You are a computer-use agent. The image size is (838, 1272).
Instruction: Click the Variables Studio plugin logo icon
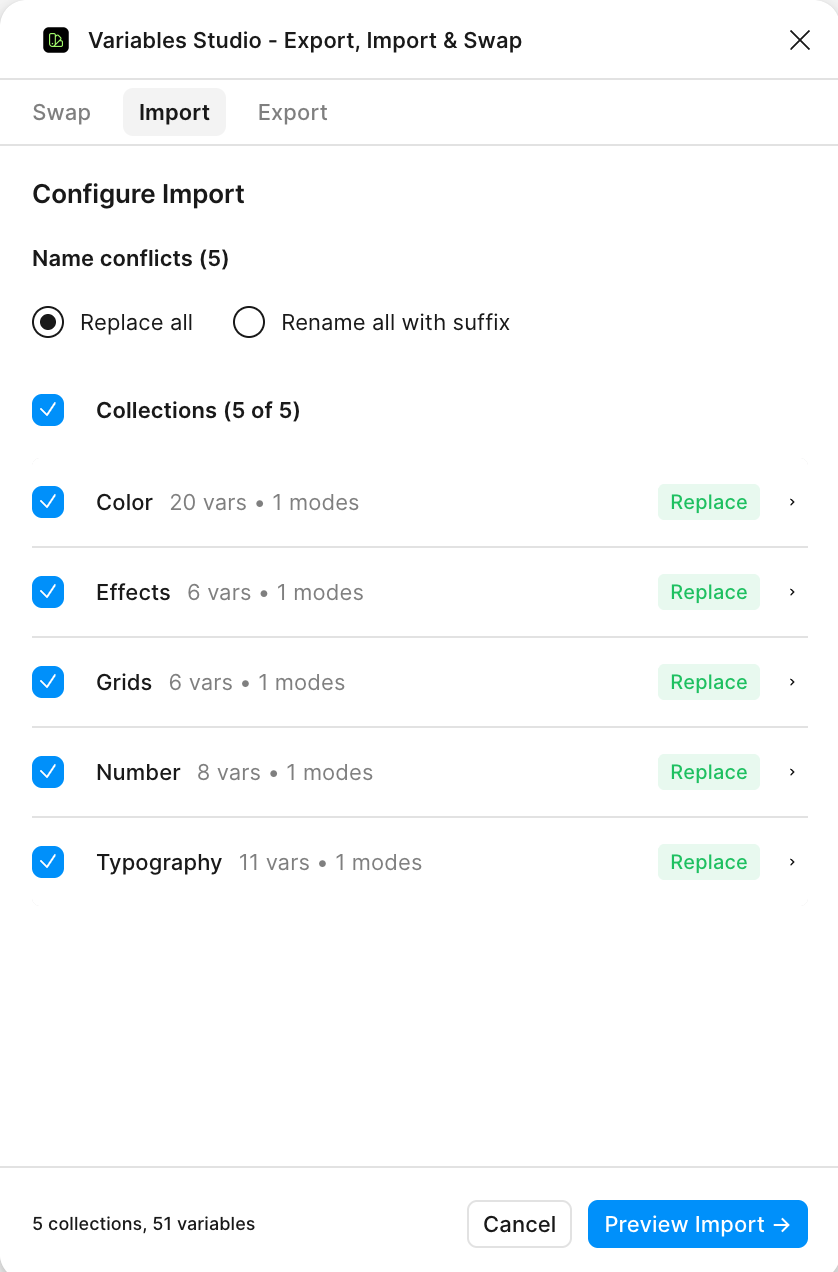(x=56, y=40)
